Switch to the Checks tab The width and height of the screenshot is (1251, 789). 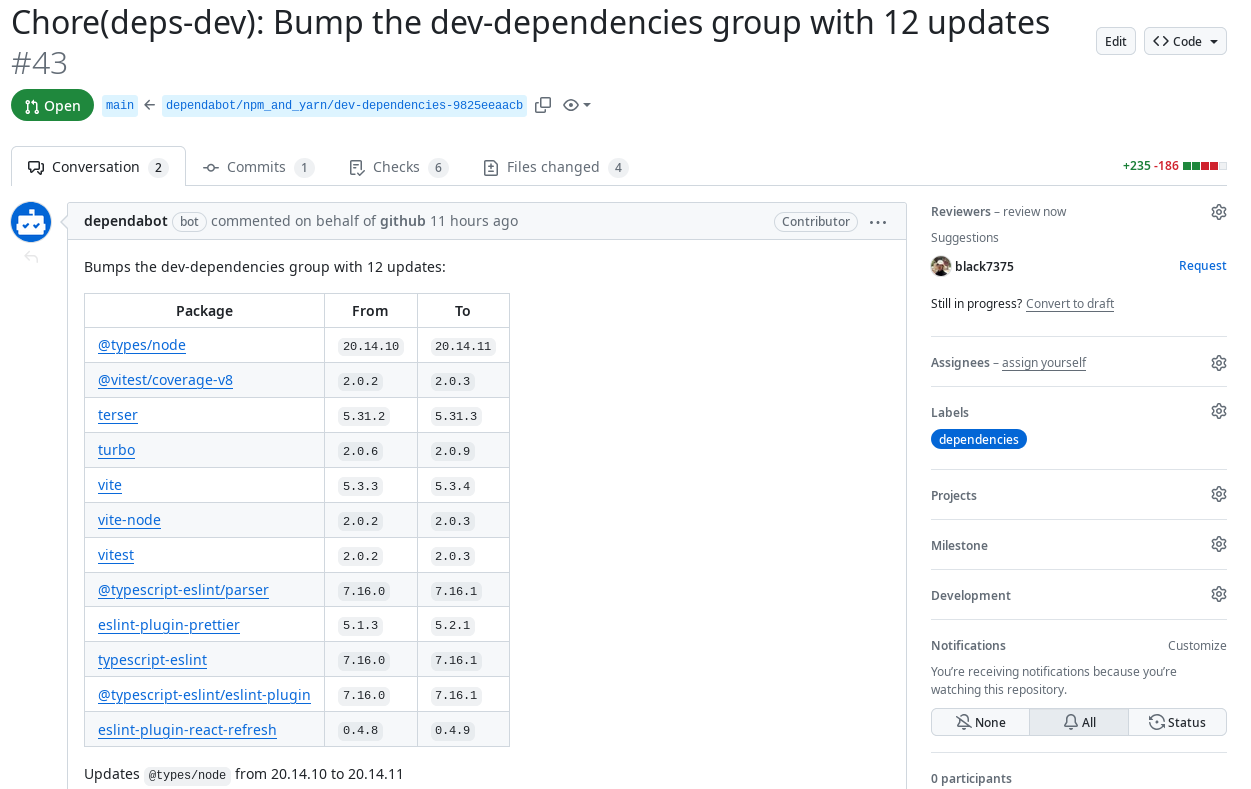398,167
